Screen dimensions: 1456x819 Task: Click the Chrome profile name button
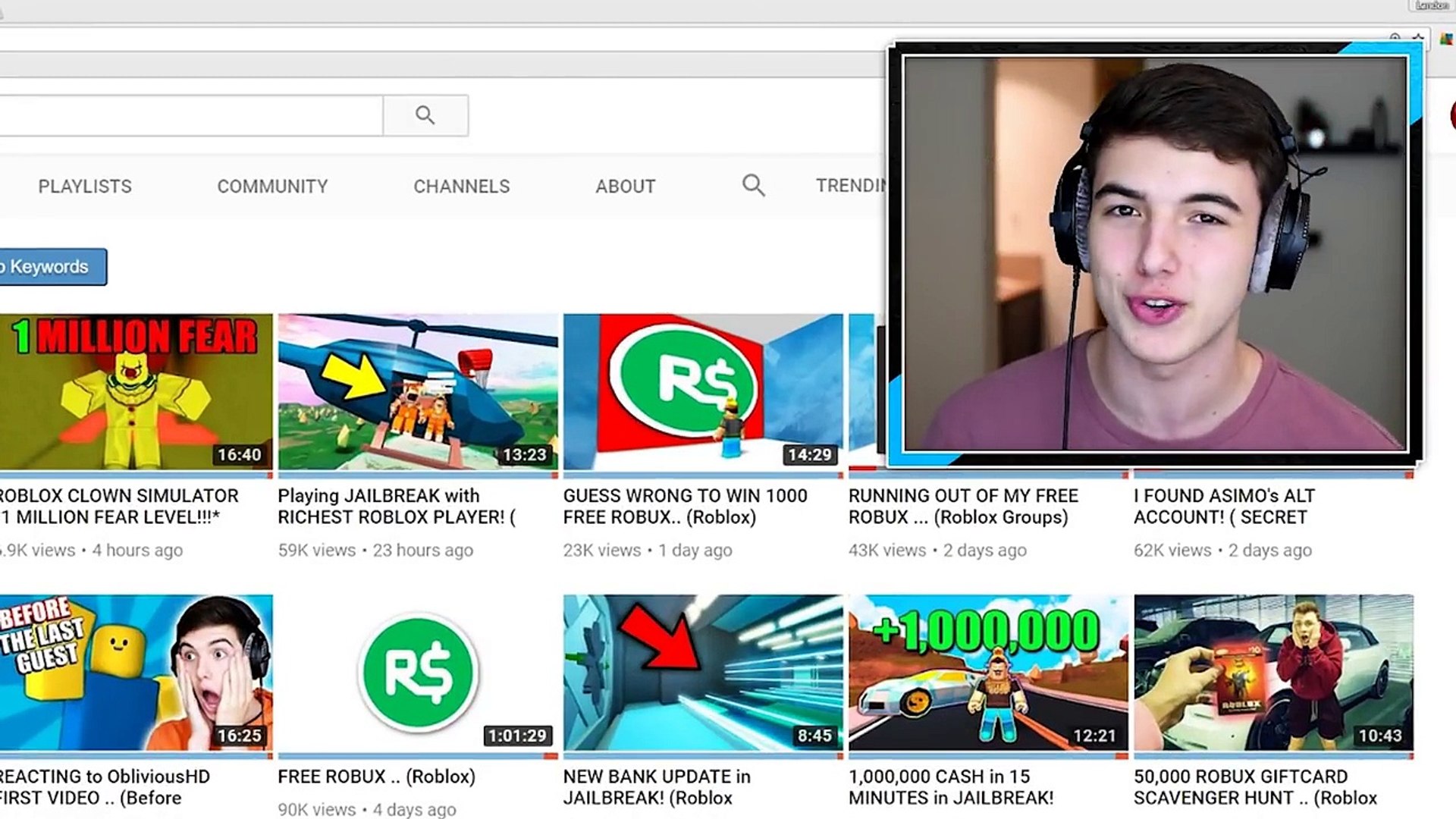[1432, 5]
